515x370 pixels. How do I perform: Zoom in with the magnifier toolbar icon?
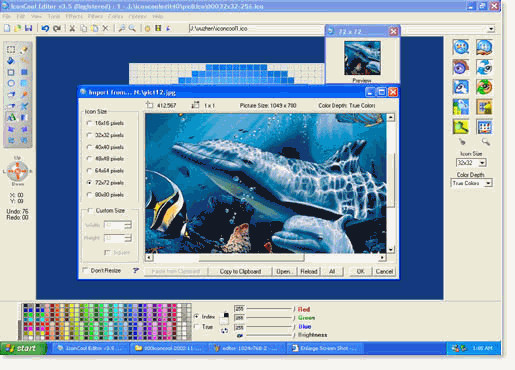click(122, 28)
